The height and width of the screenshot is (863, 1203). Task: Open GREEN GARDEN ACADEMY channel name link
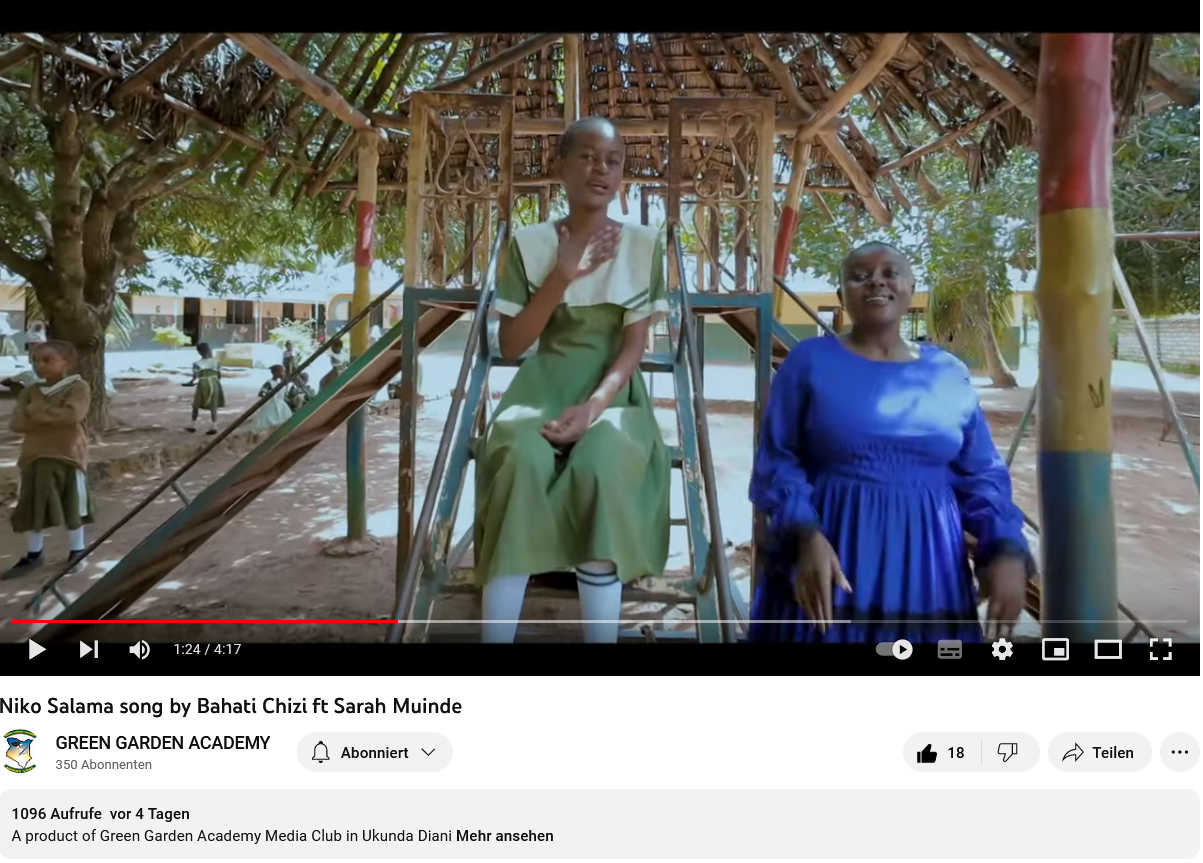163,742
